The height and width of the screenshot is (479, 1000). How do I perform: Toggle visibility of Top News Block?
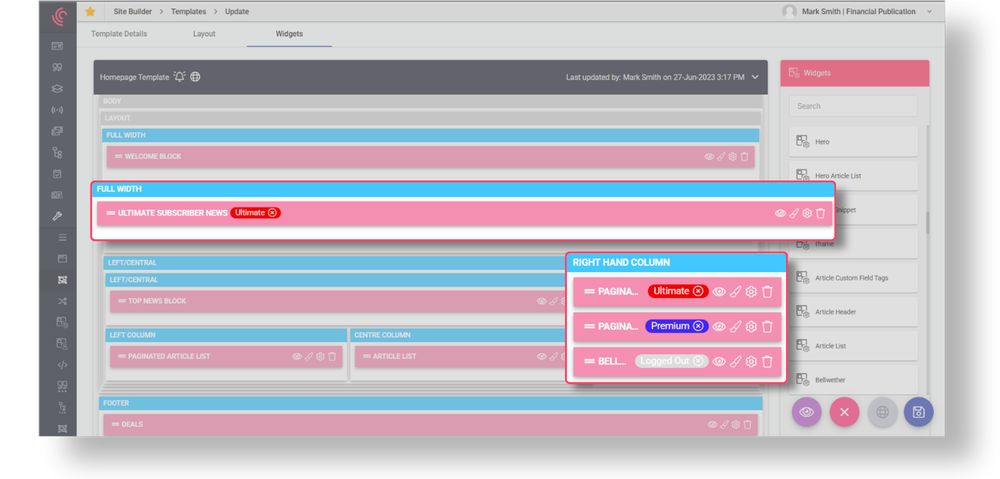click(541, 301)
